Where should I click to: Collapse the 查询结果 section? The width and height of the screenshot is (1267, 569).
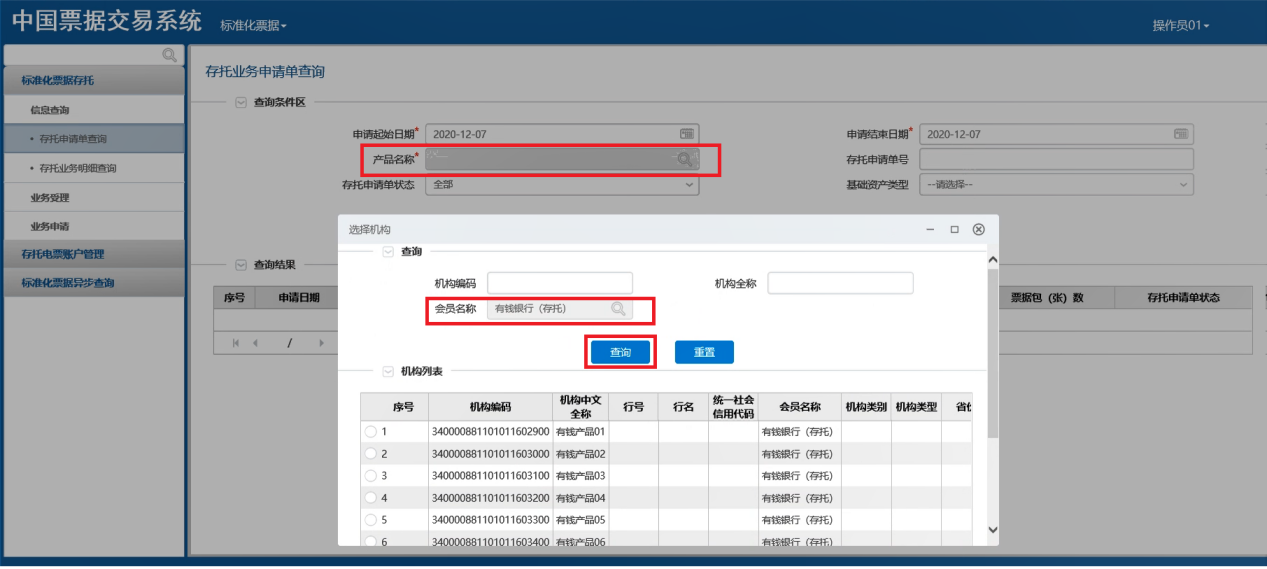240,265
